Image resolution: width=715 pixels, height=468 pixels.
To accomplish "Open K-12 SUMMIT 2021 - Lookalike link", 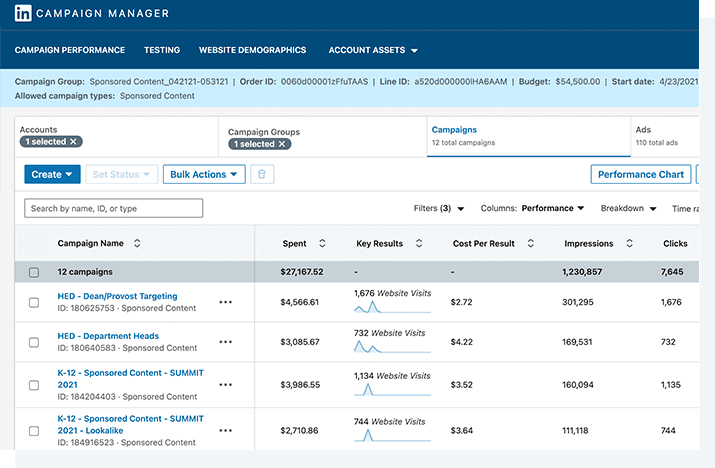I will pyautogui.click(x=130, y=424).
